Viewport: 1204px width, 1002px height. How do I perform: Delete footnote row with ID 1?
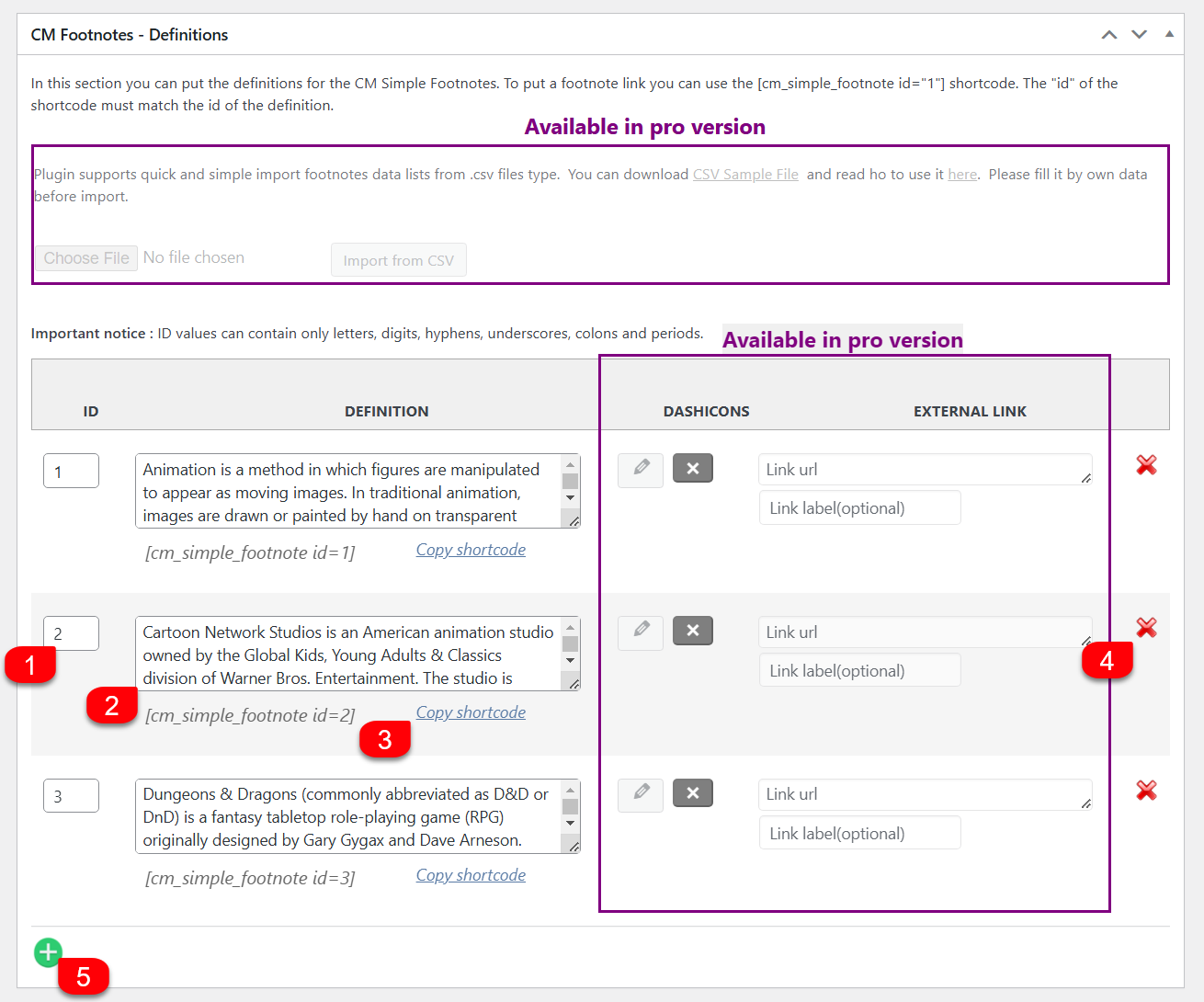pos(1146,465)
